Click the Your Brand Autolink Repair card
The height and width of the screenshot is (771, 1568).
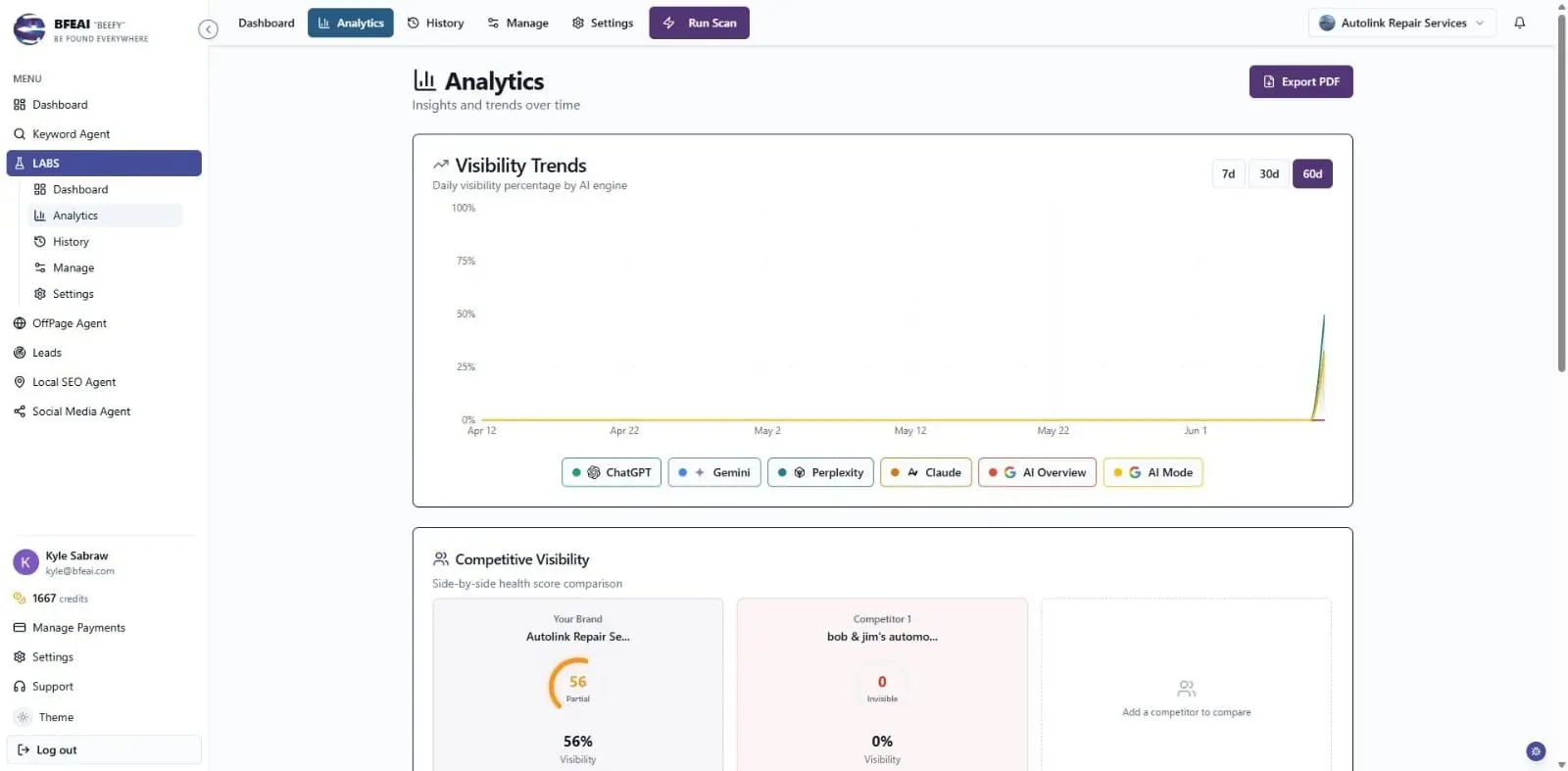click(x=578, y=685)
